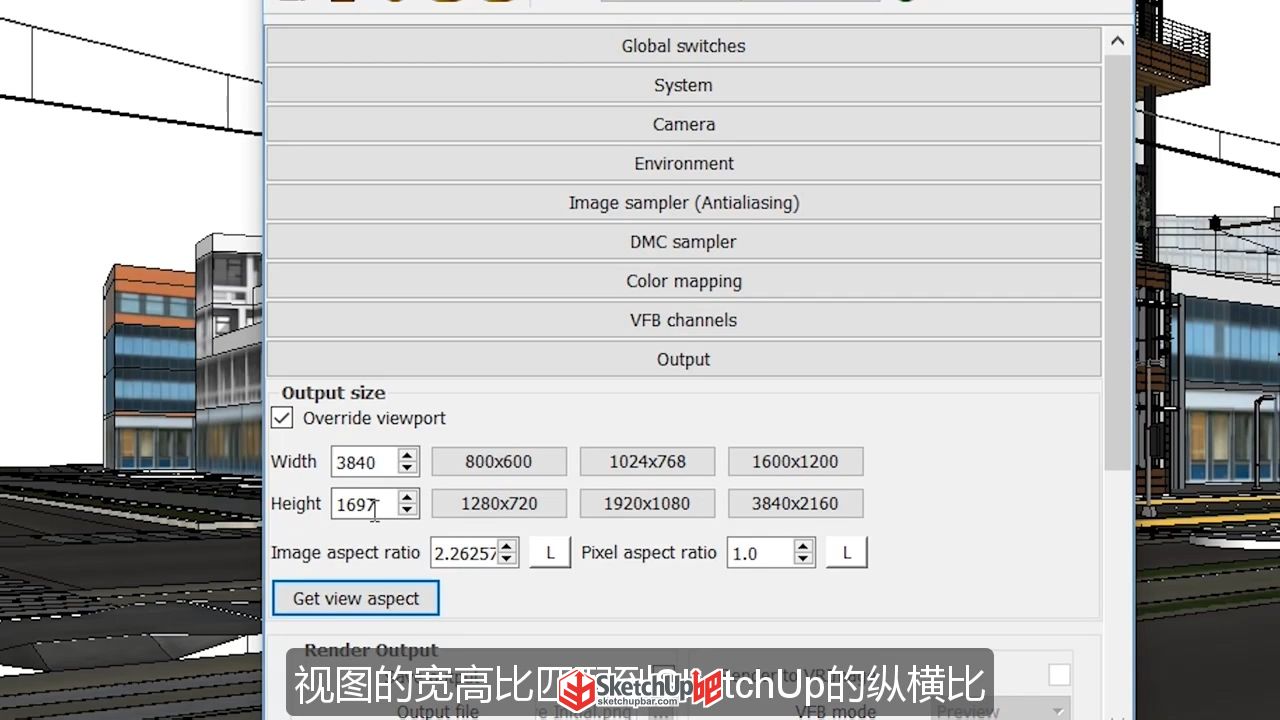The height and width of the screenshot is (720, 1280).
Task: Decrease Width with the down spinner arrow
Action: (407, 468)
